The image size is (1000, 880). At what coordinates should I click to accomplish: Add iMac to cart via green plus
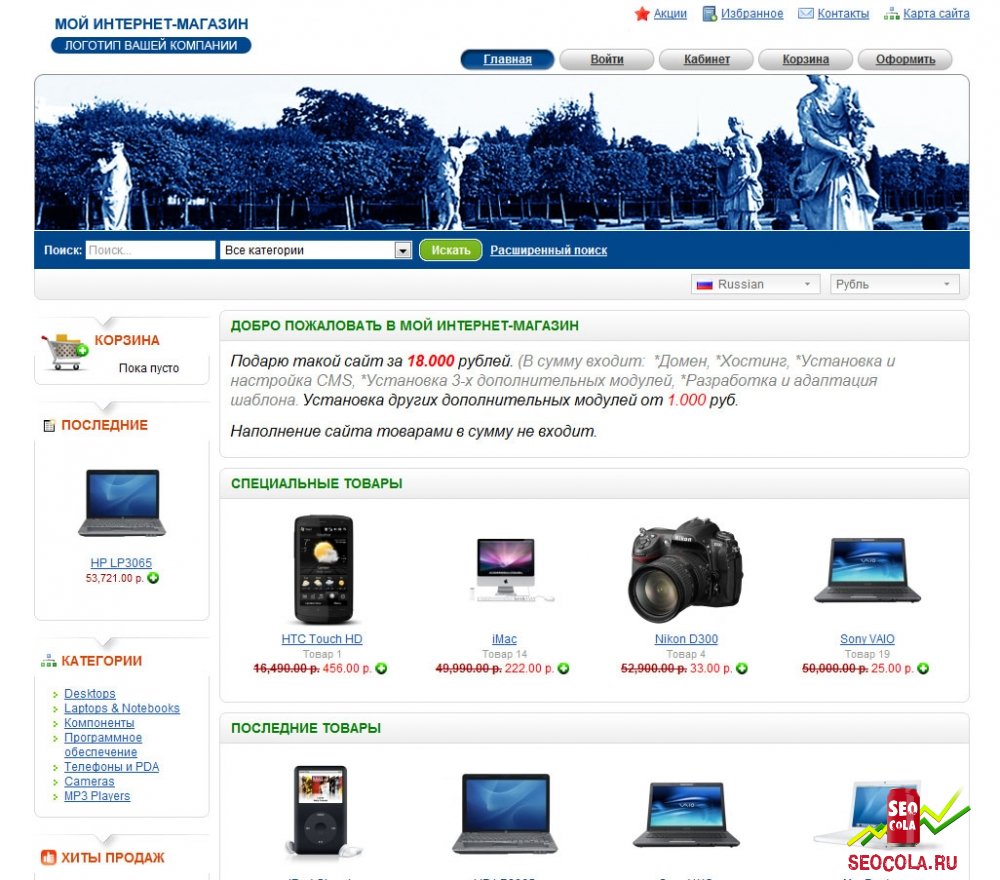coord(563,668)
